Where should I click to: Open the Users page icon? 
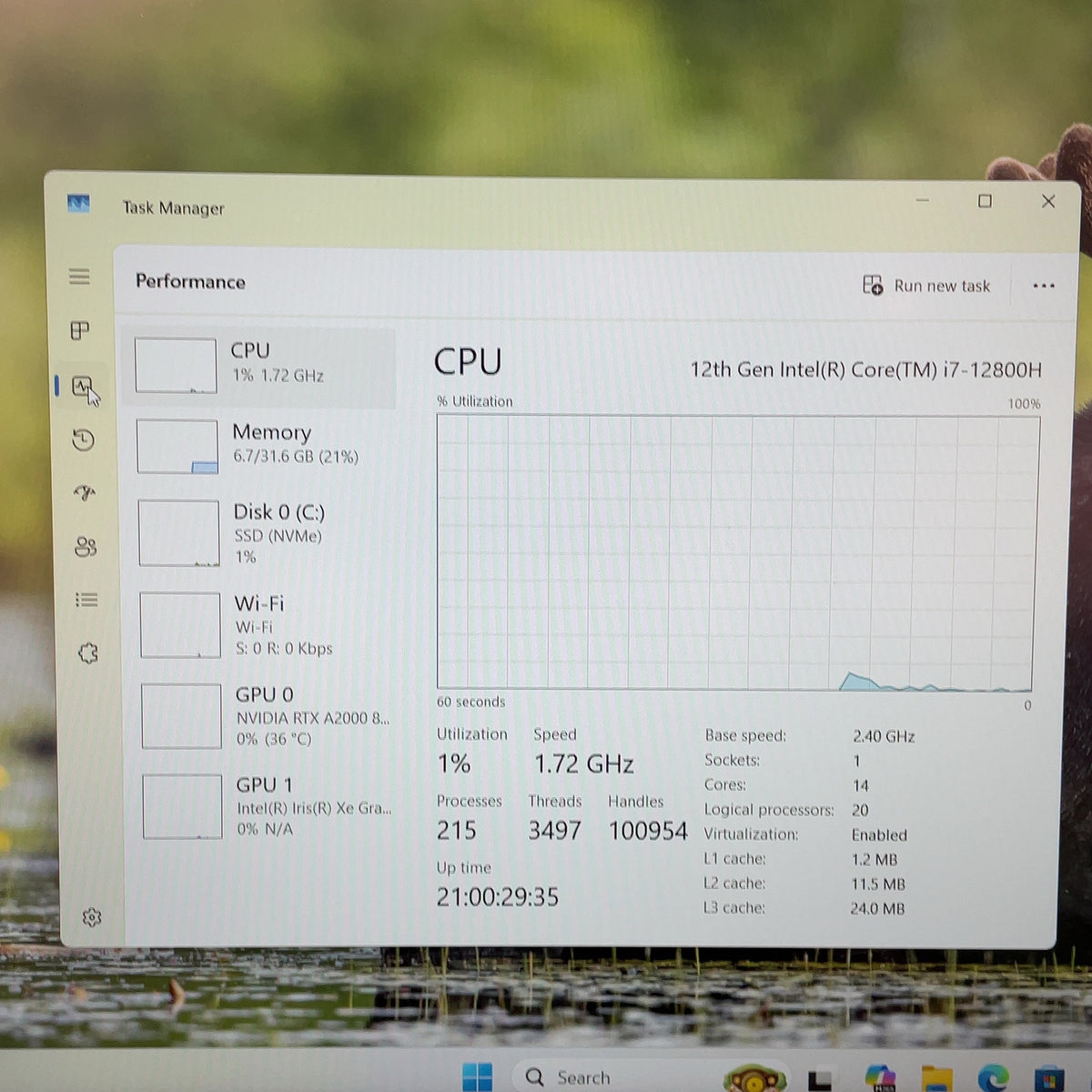click(x=86, y=546)
